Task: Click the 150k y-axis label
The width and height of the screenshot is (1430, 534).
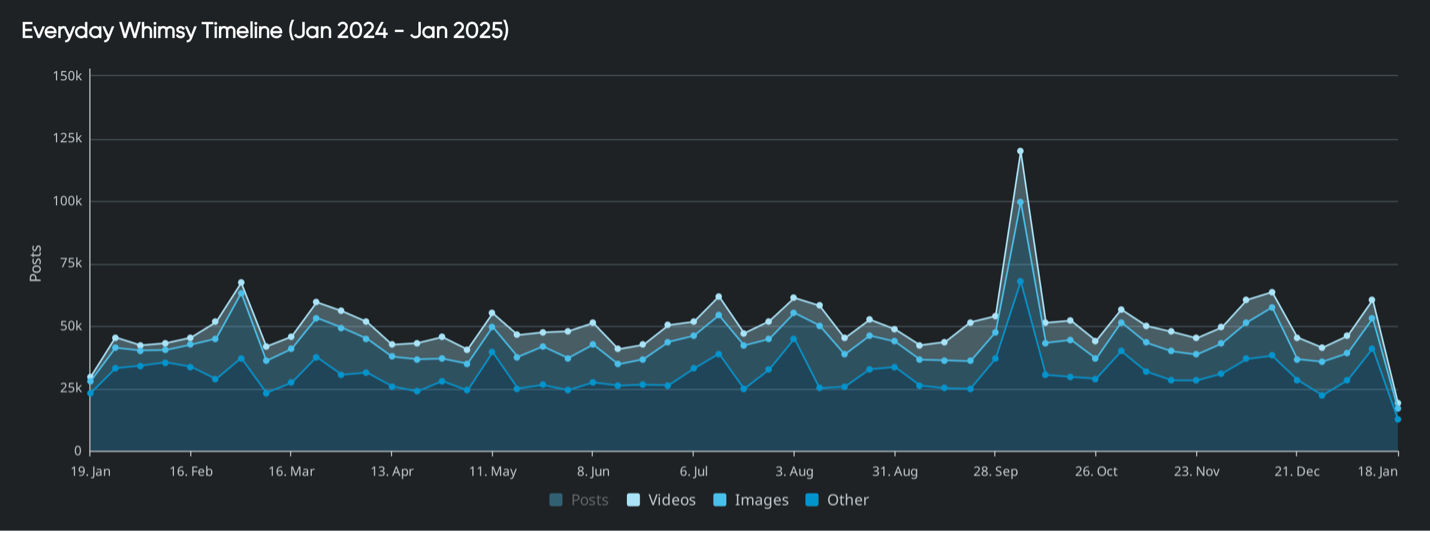Action: (x=67, y=76)
